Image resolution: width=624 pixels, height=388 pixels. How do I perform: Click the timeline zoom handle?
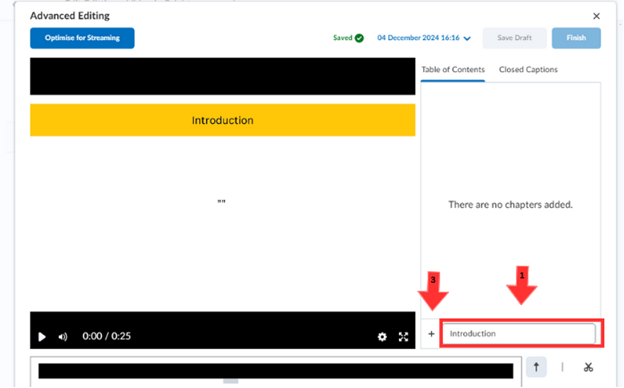(x=230, y=382)
